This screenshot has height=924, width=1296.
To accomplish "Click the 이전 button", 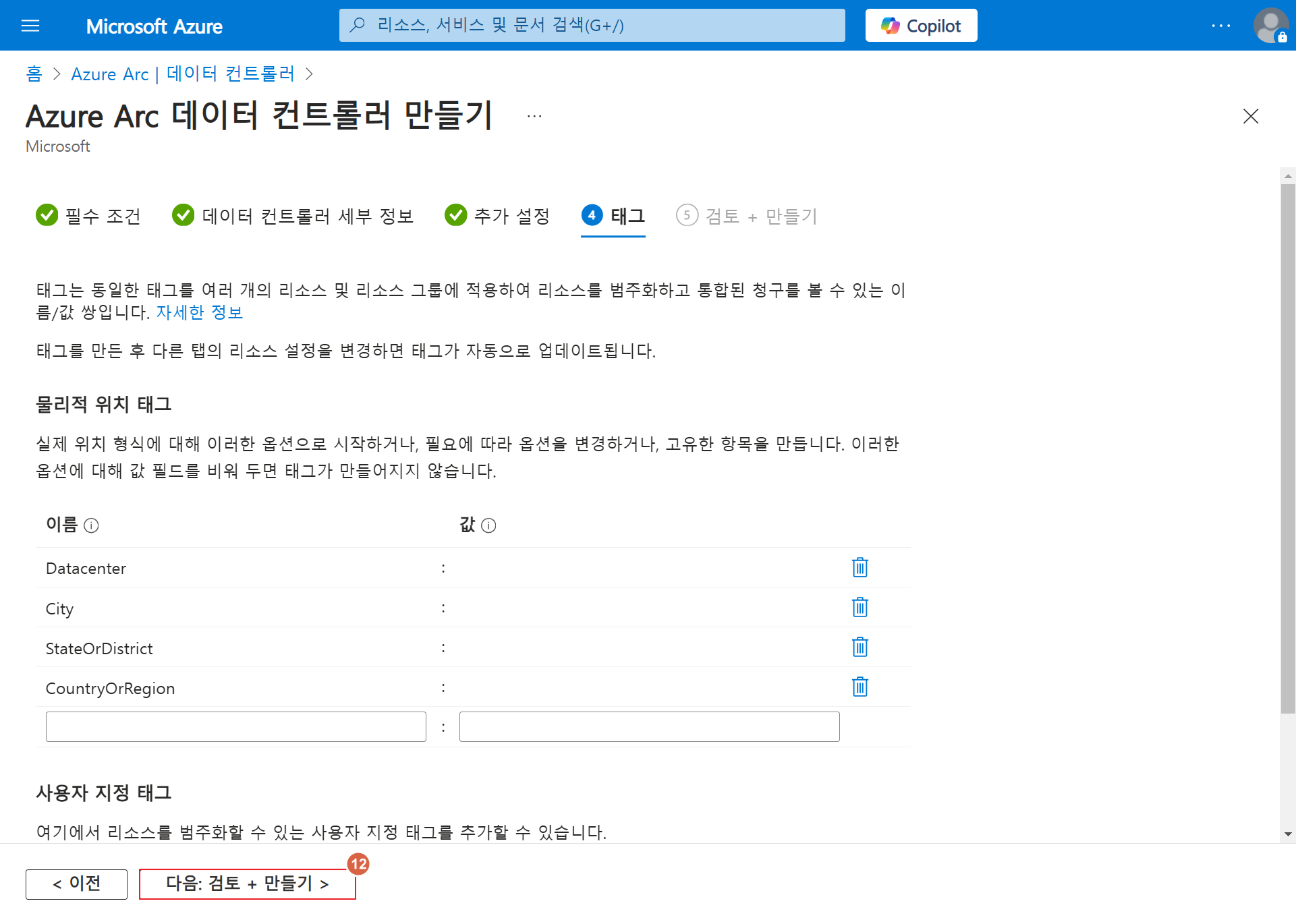I will point(76,884).
